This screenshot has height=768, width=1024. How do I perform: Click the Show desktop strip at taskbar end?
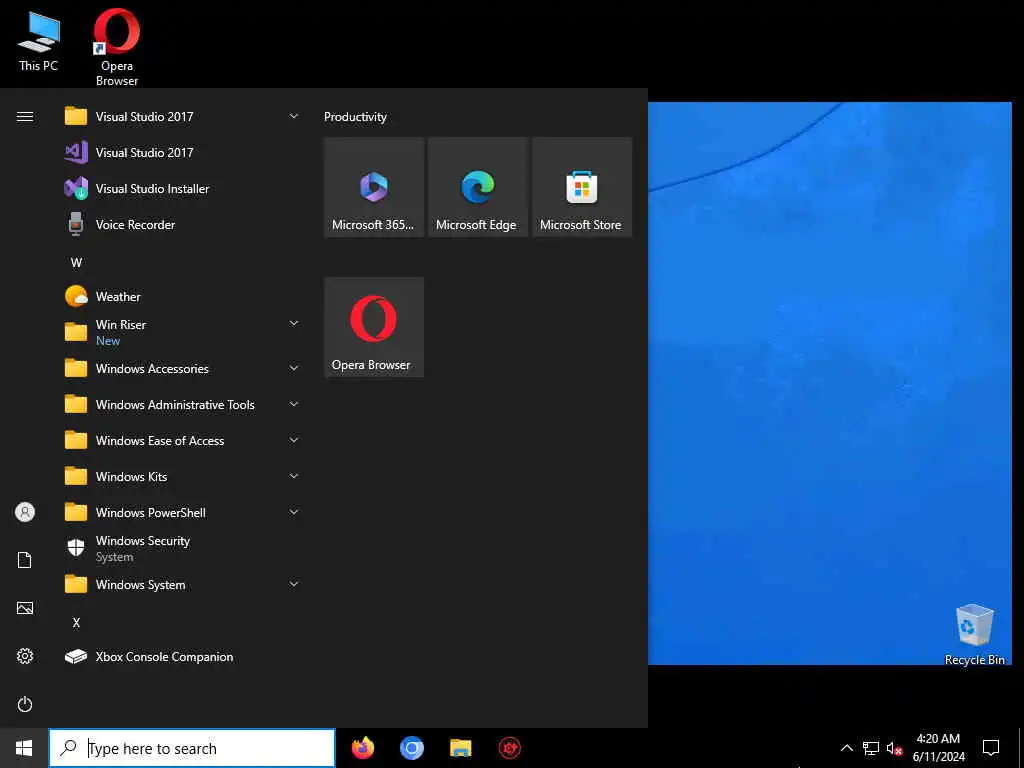pyautogui.click(x=1021, y=748)
